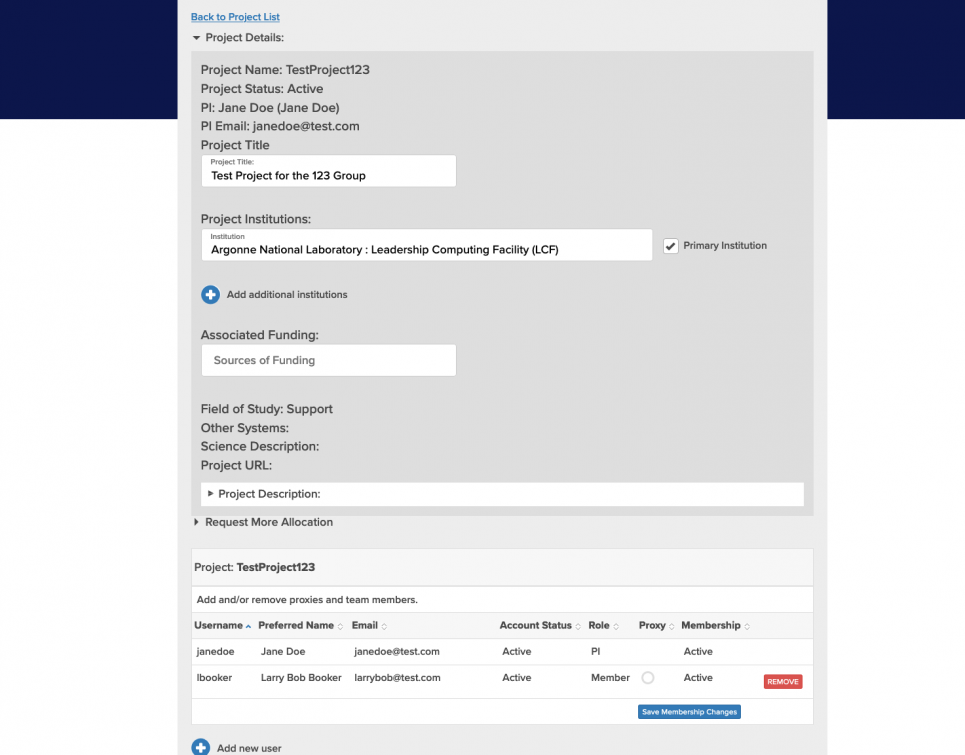The height and width of the screenshot is (755, 965).
Task: Click the Institution field showing Argonne National Laboratory
Action: (426, 249)
